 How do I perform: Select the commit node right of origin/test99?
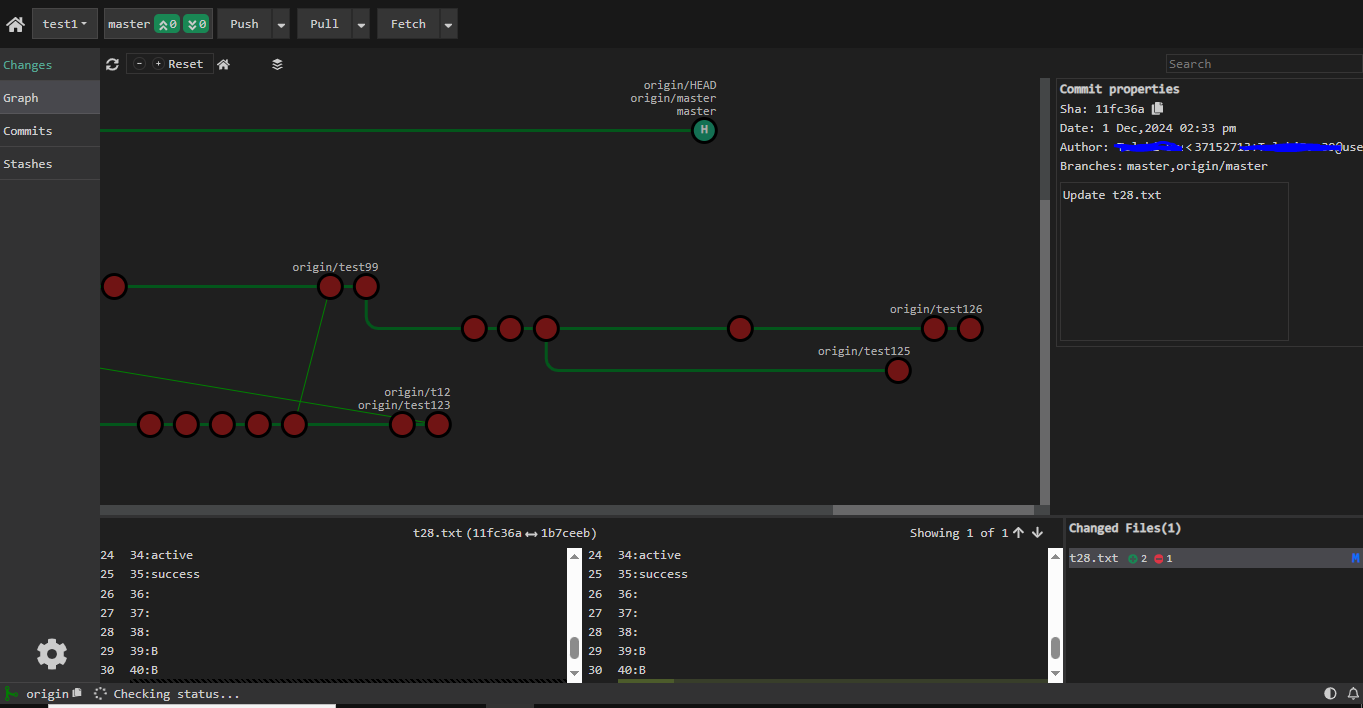point(366,287)
